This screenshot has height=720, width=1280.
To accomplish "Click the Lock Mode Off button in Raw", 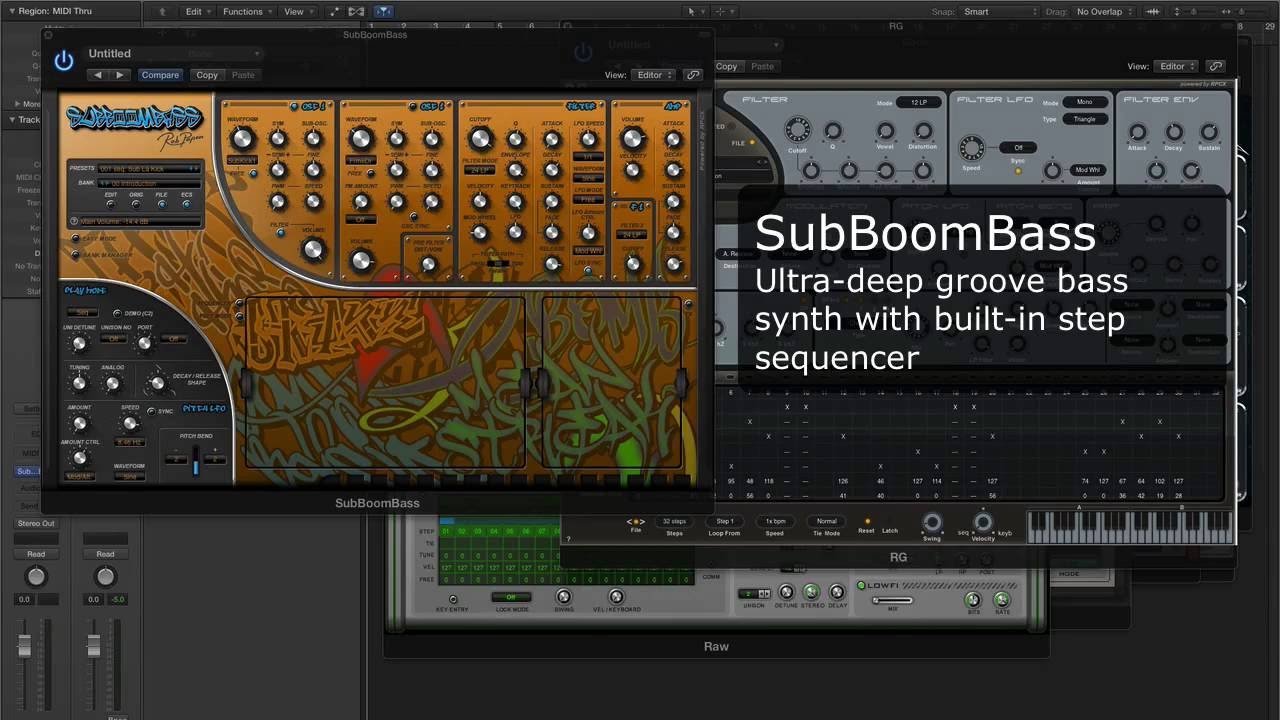I will click(511, 597).
